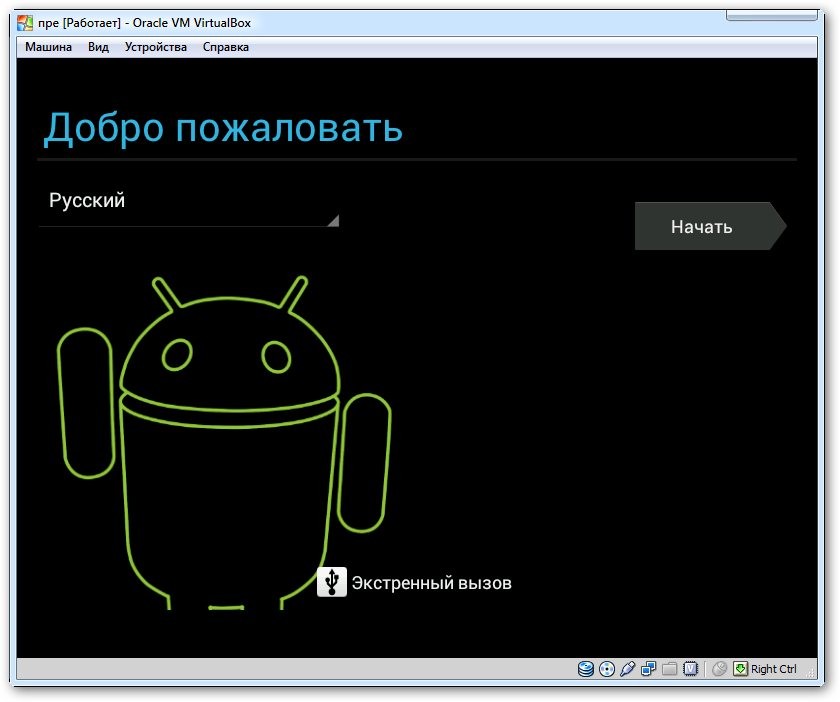Click the optical disc status icon
Viewport: 840px width, 702px height.
[606, 669]
